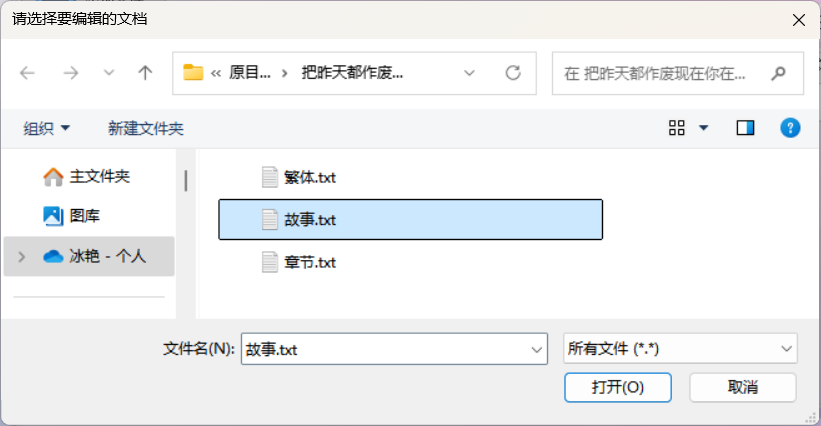The height and width of the screenshot is (426, 821).
Task: Open help with the question mark icon
Action: click(790, 128)
